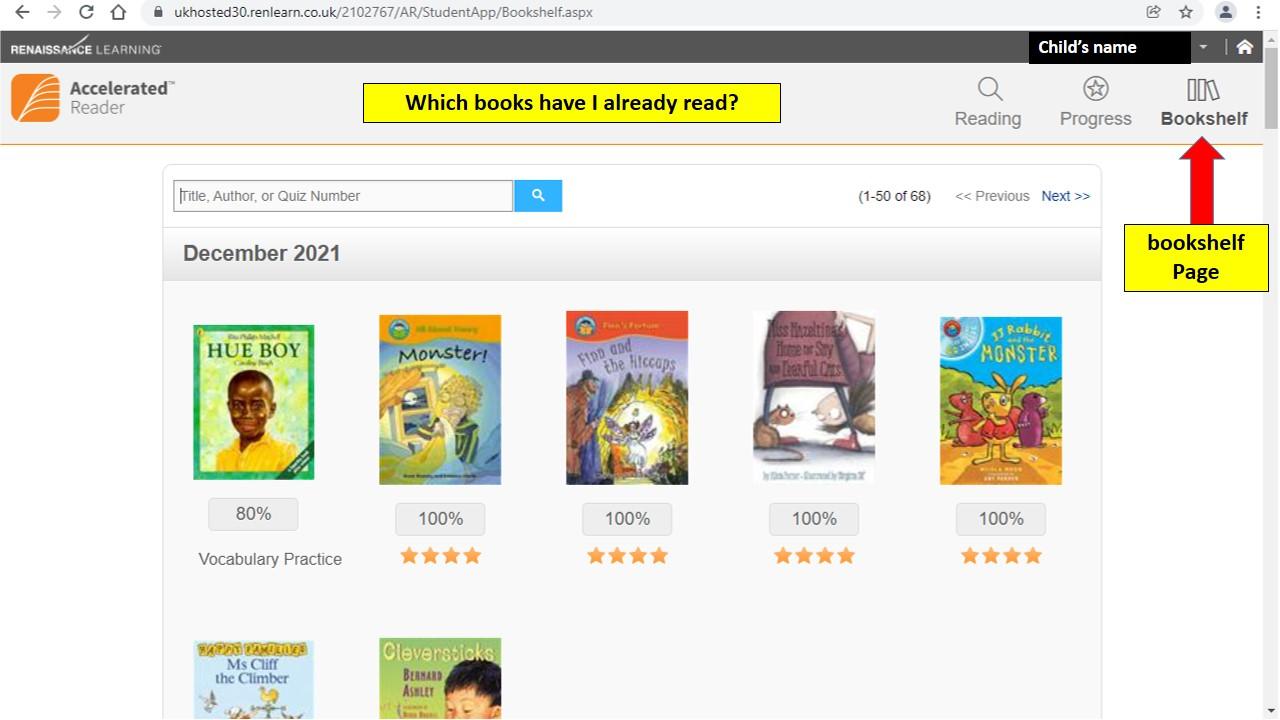Click the site padlock icon in address bar
The width and height of the screenshot is (1280, 720).
pos(158,13)
